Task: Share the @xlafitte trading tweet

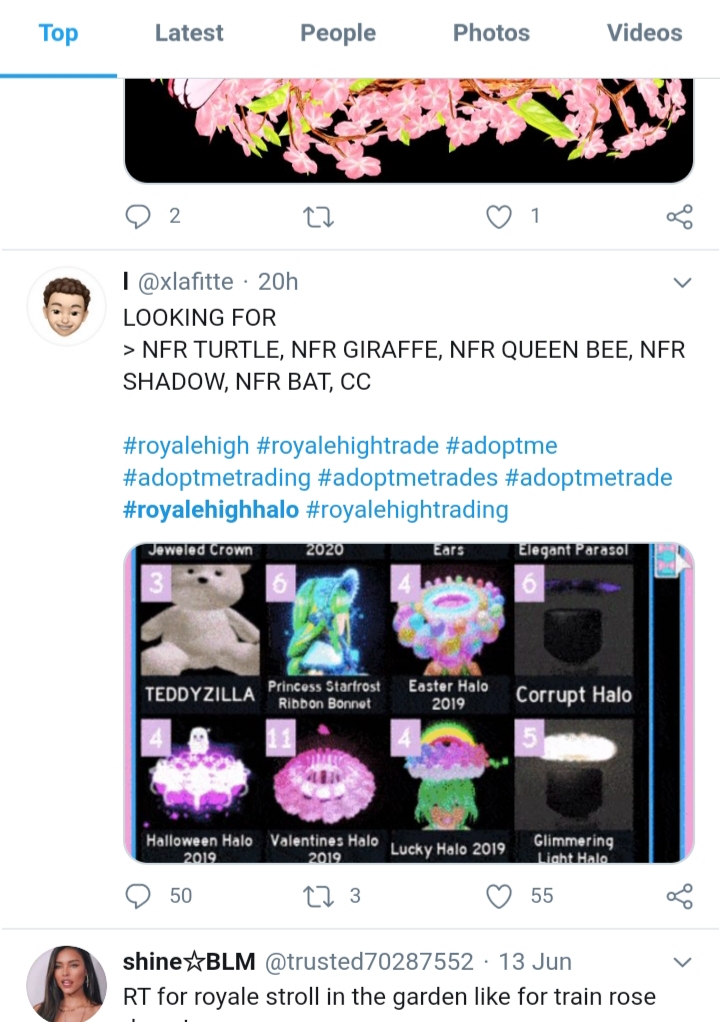Action: point(680,896)
